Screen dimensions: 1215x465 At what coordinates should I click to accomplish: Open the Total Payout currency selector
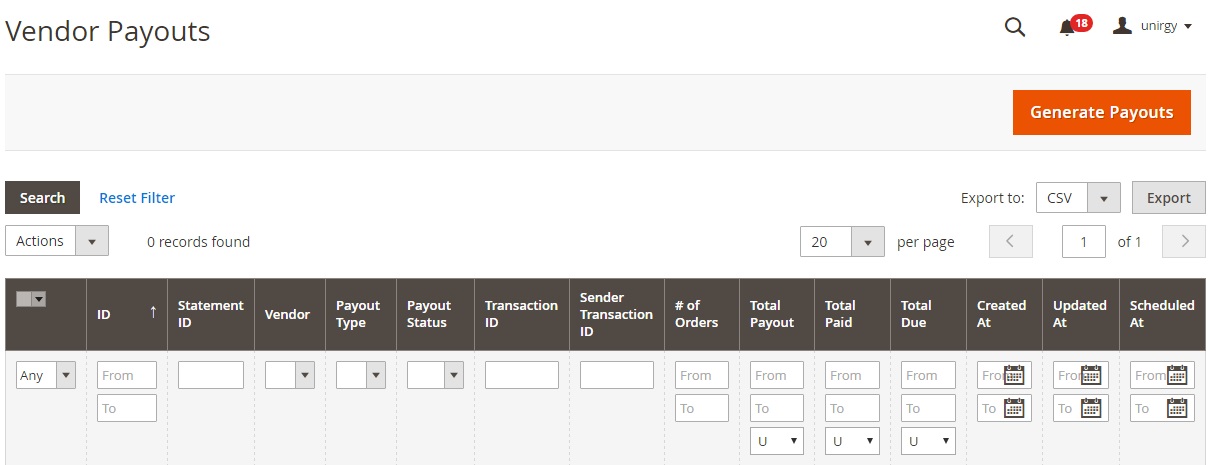776,441
